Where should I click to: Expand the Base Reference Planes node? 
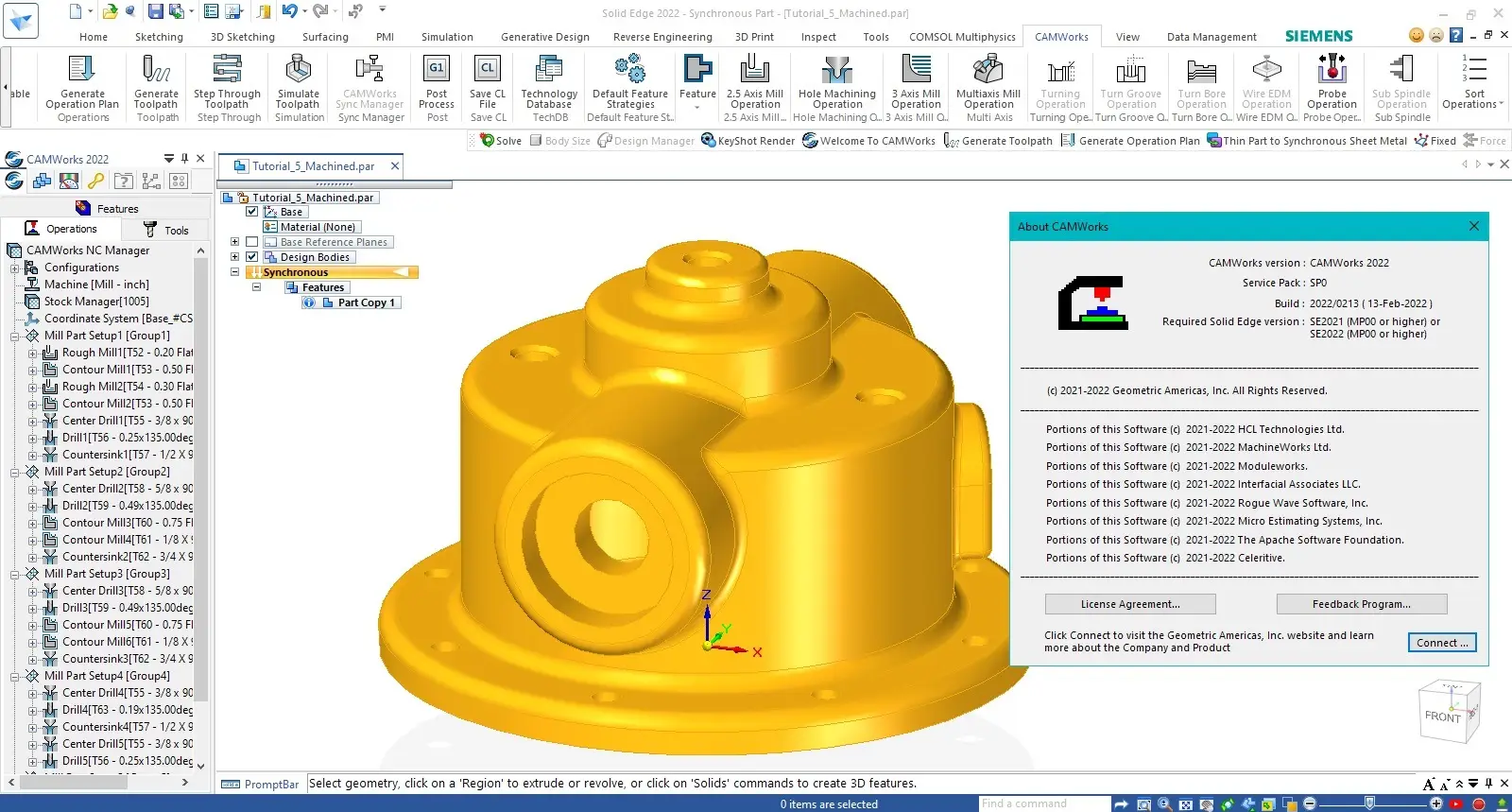click(x=234, y=242)
